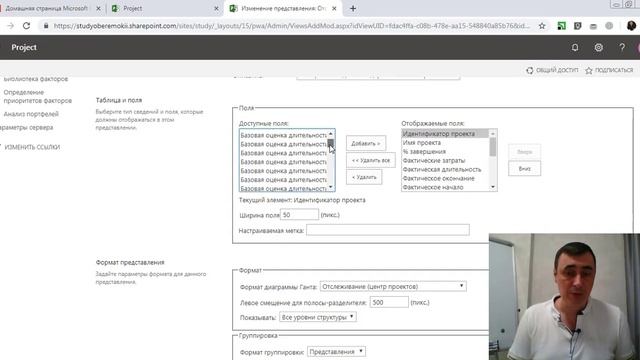Click the Вниз move down button
The image size is (640, 360).
click(524, 169)
